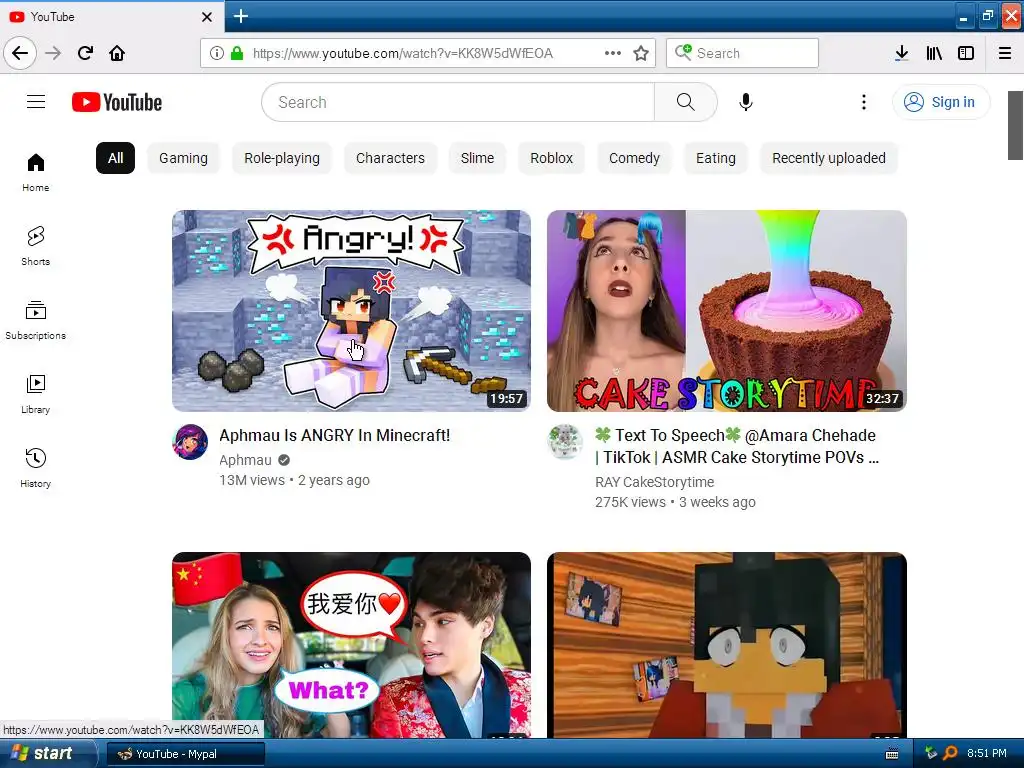
Task: Open the Cake Storytime video thumbnail
Action: [x=727, y=311]
